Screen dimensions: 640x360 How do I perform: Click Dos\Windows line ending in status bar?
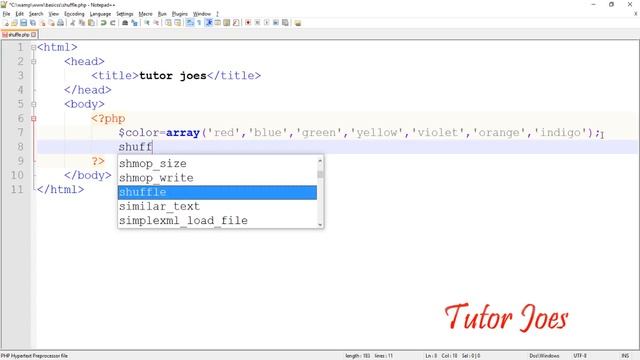[x=544, y=356]
